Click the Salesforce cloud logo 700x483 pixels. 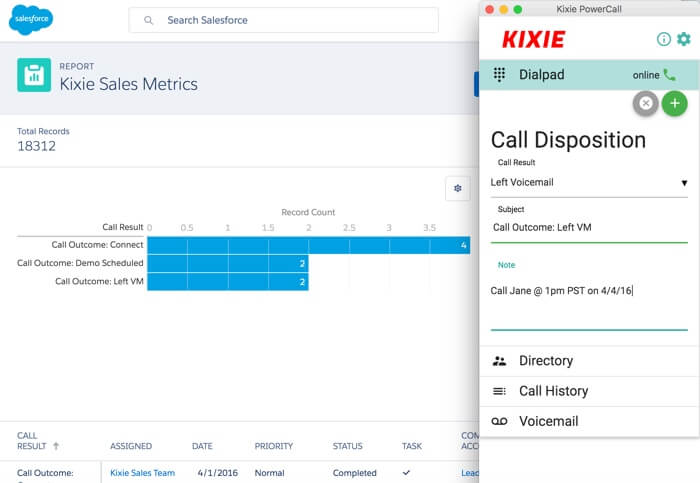31,19
